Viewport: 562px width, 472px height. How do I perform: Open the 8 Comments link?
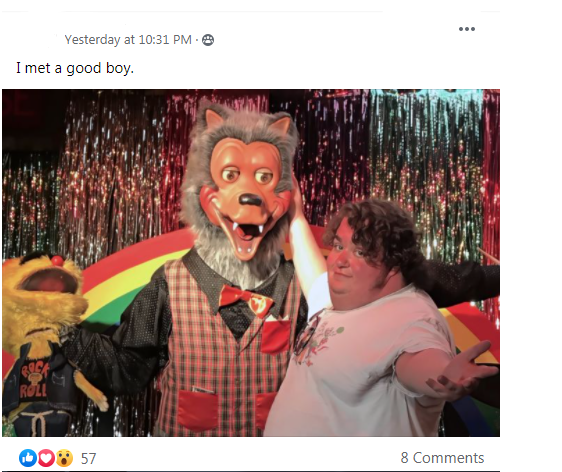tap(442, 458)
